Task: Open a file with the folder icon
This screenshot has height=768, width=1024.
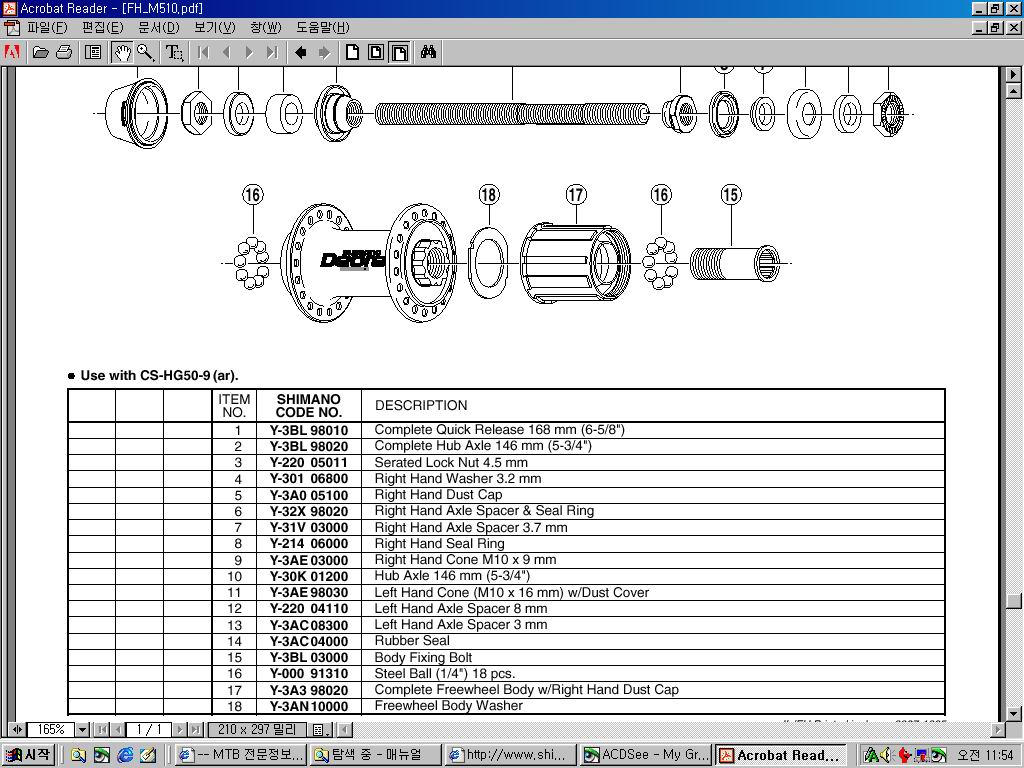Action: [40, 52]
